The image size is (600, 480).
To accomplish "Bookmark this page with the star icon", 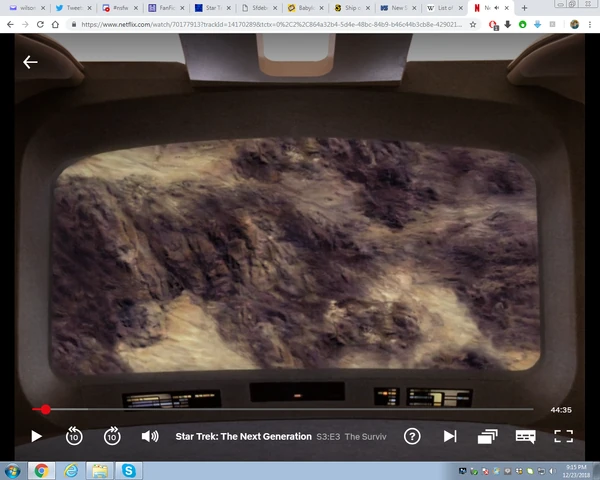I will (x=473, y=24).
